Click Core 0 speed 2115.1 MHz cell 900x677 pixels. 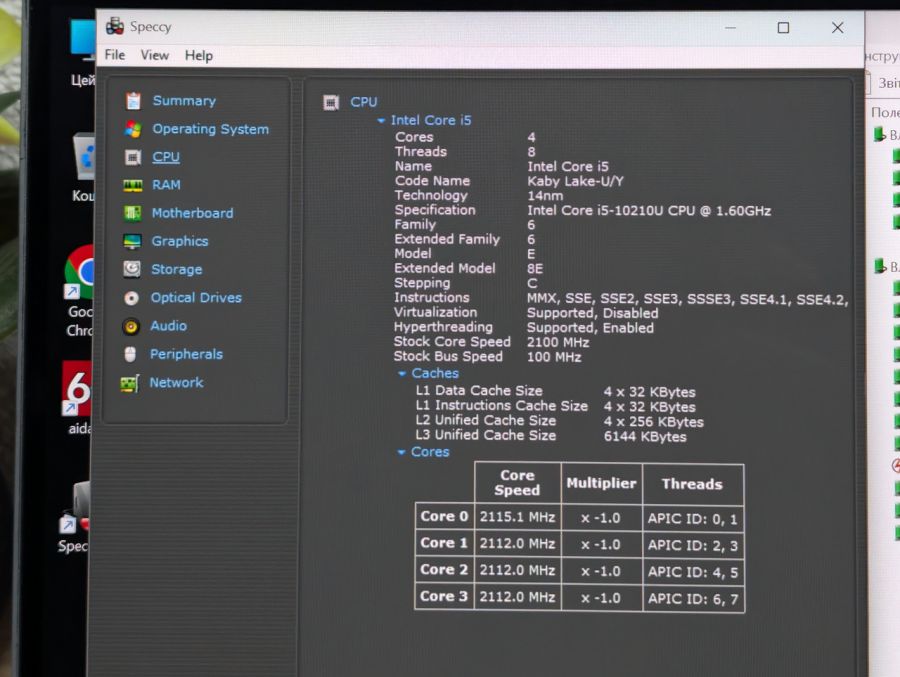pos(517,517)
